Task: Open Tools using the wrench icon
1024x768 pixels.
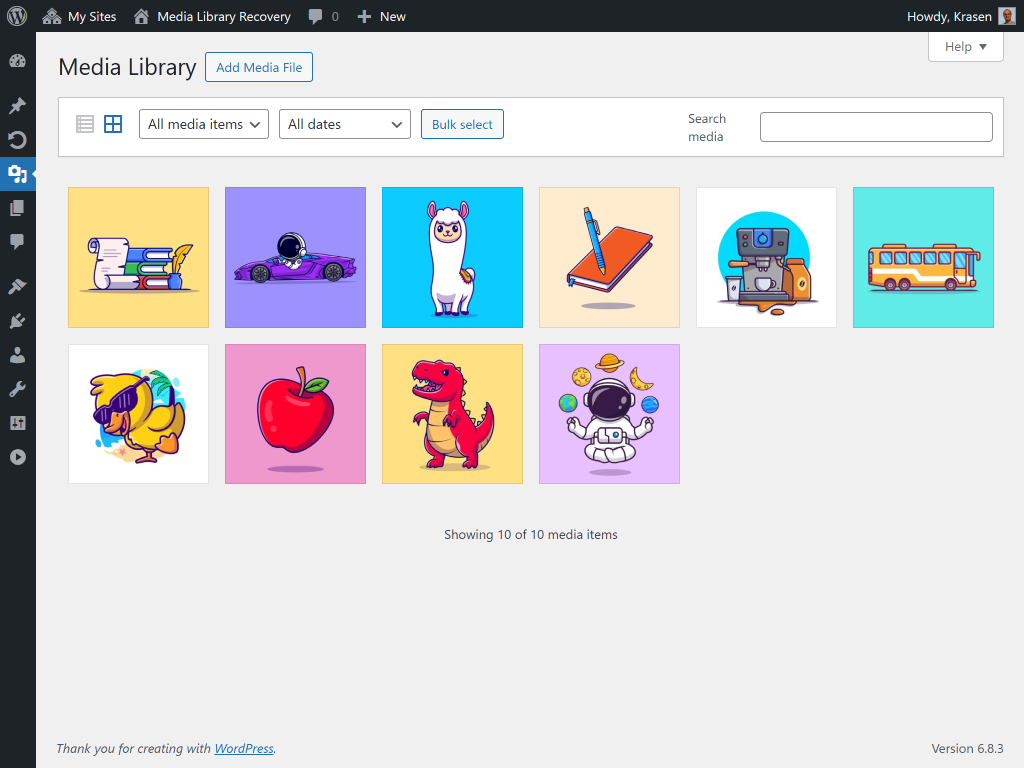Action: coord(17,388)
